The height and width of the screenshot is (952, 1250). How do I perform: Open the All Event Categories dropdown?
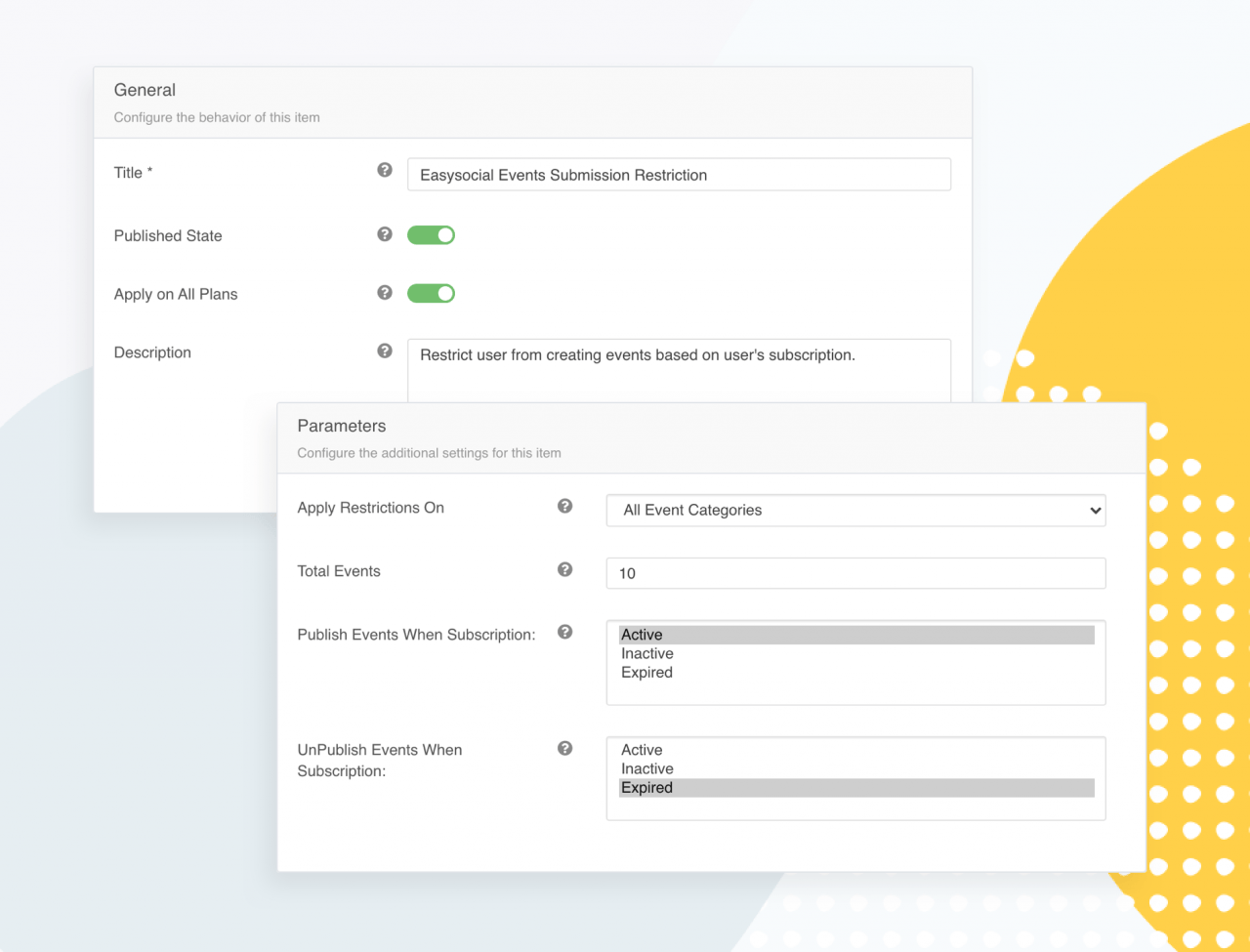[x=855, y=510]
